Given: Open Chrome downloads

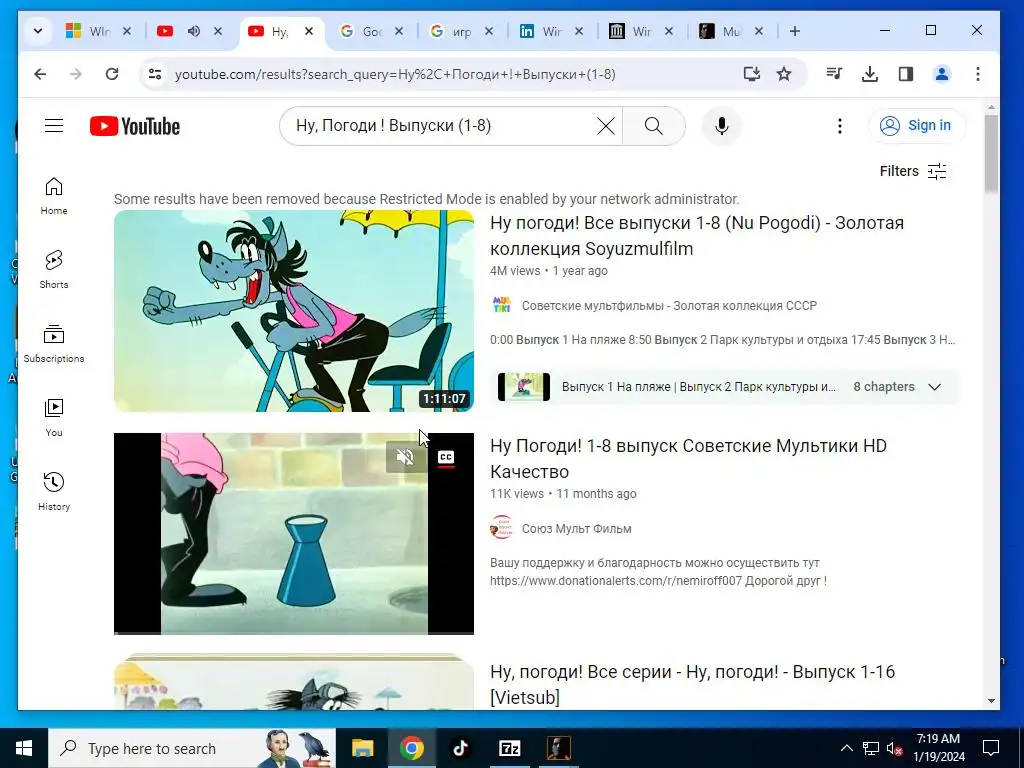Looking at the screenshot, I should point(870,74).
